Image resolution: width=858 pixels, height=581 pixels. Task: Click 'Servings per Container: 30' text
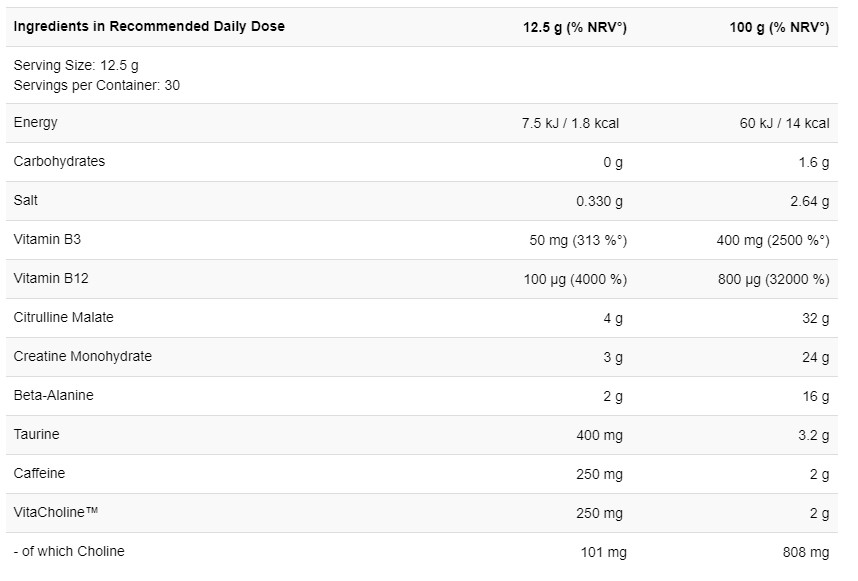97,85
